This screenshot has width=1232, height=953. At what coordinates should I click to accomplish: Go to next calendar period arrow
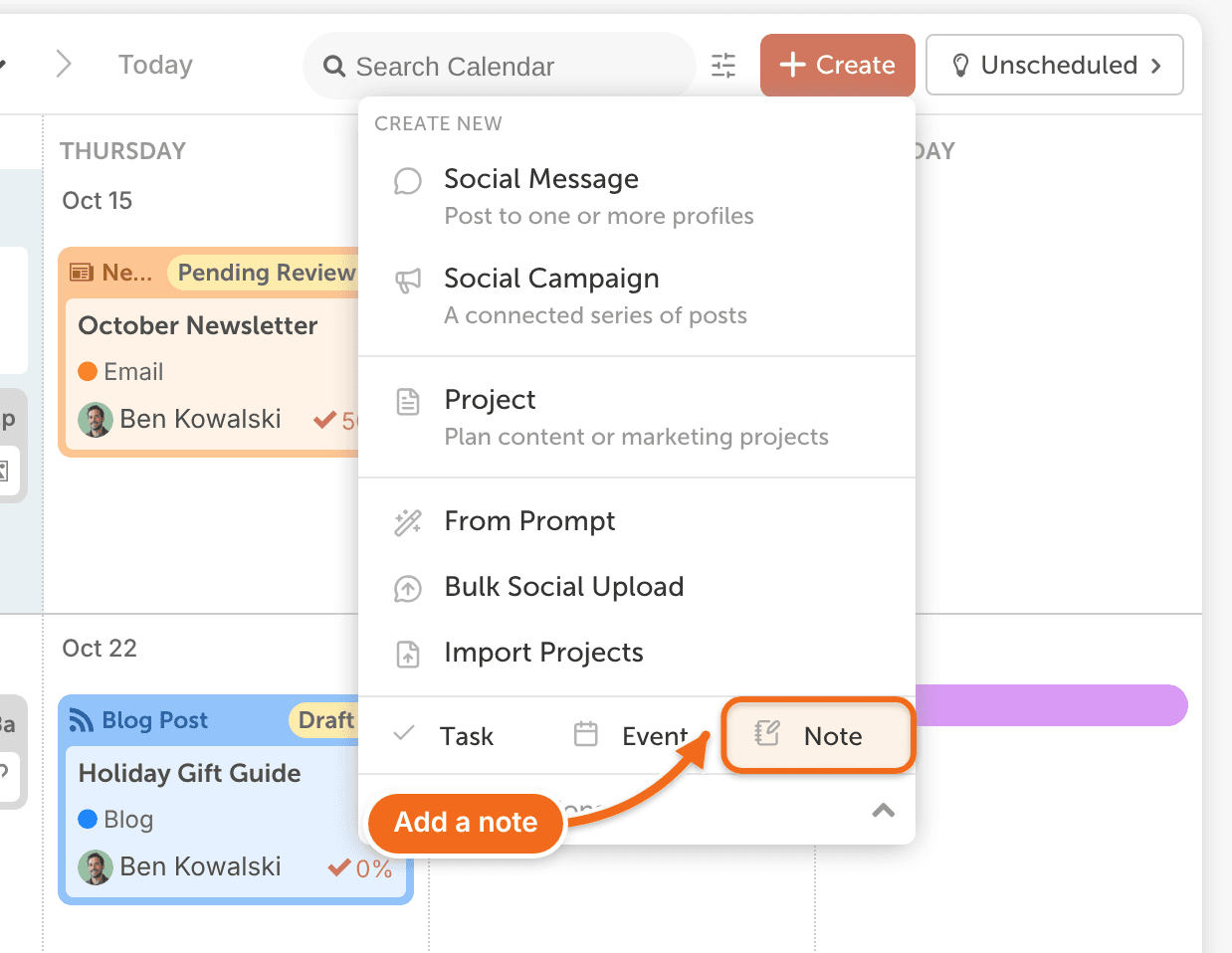pyautogui.click(x=64, y=65)
